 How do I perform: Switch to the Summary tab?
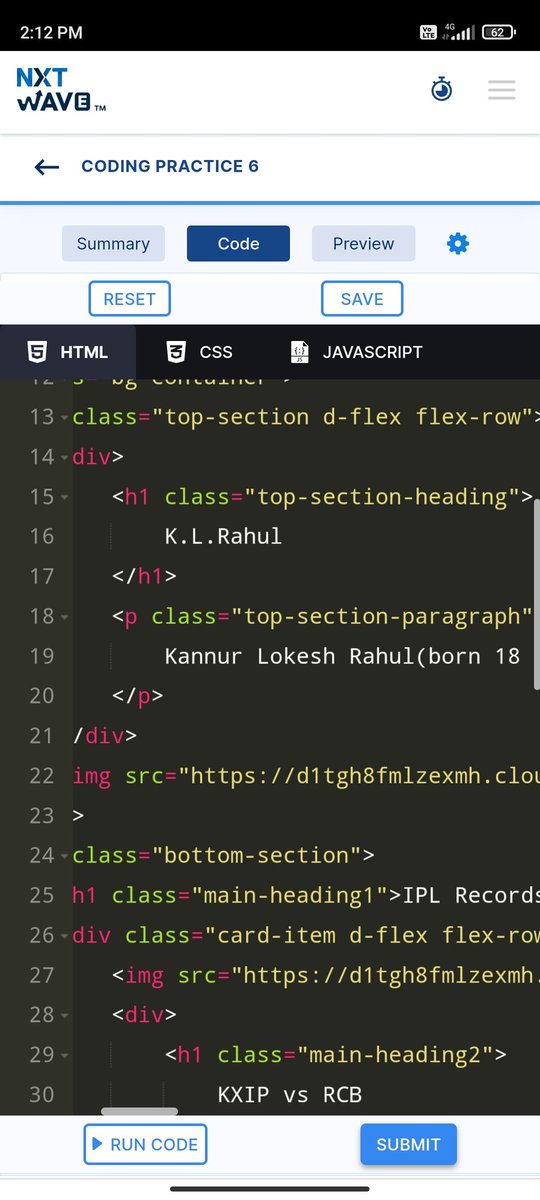[113, 244]
